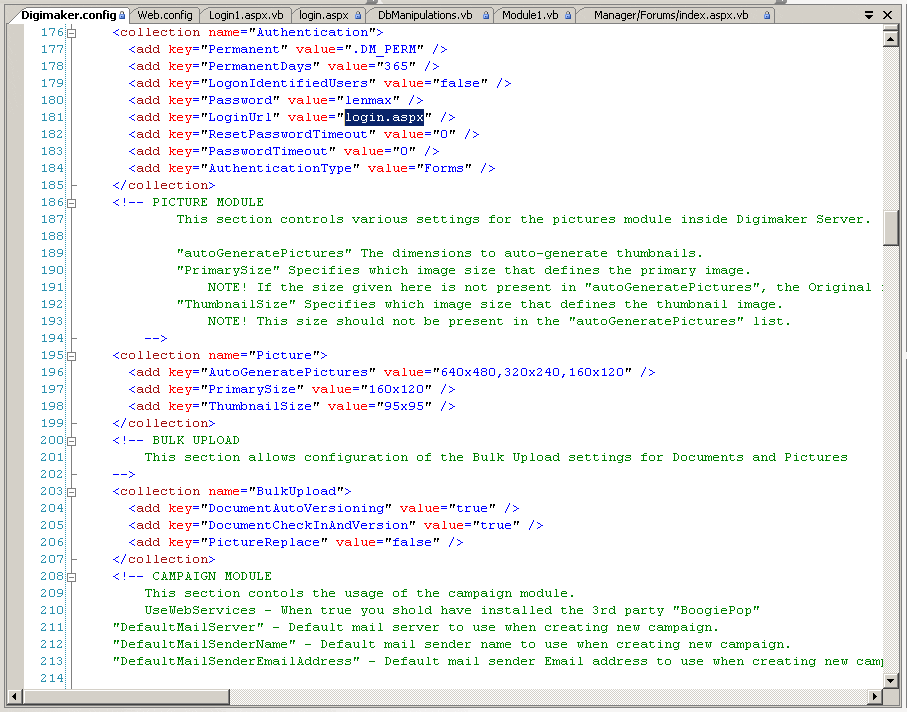Image resolution: width=907 pixels, height=712 pixels.
Task: Click the lock icon on Digimaker.config tab
Action: [122, 16]
